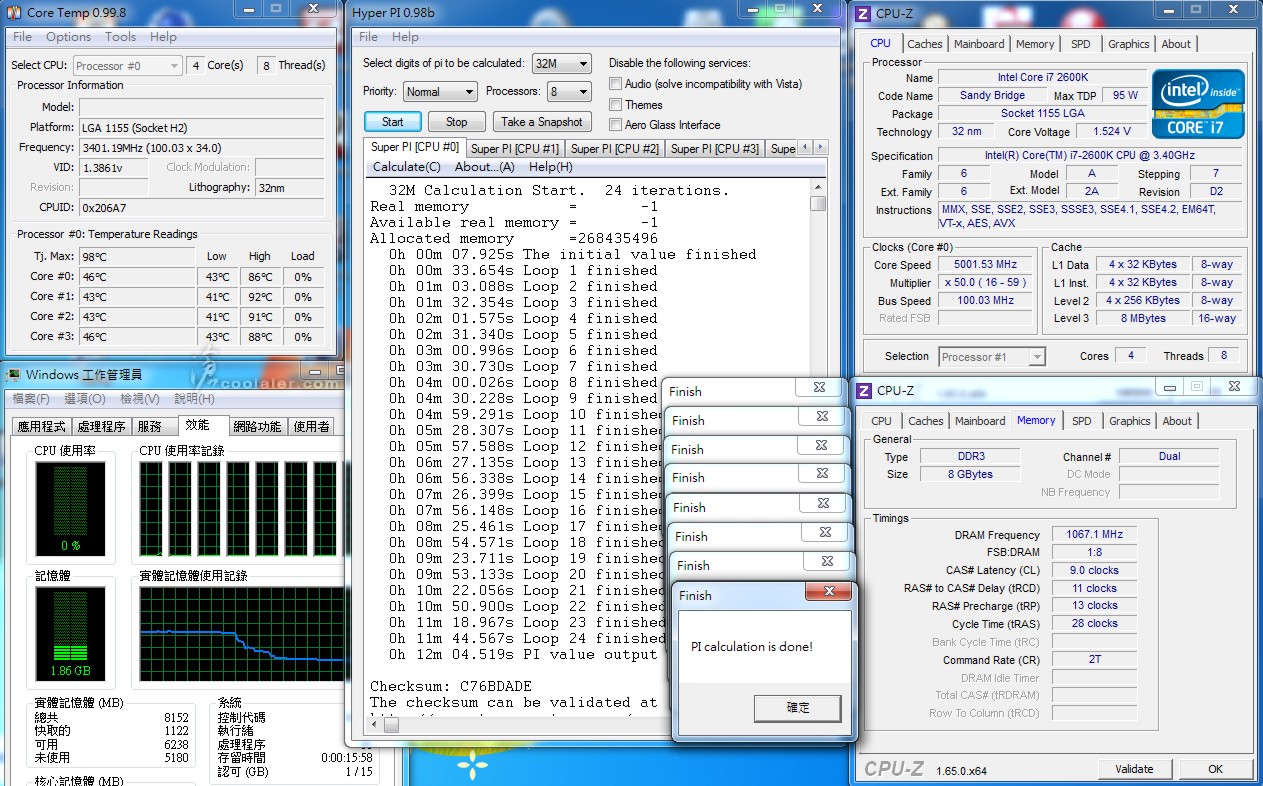Open About...(A) menu in Super PI
This screenshot has height=786, width=1263.
pos(484,167)
